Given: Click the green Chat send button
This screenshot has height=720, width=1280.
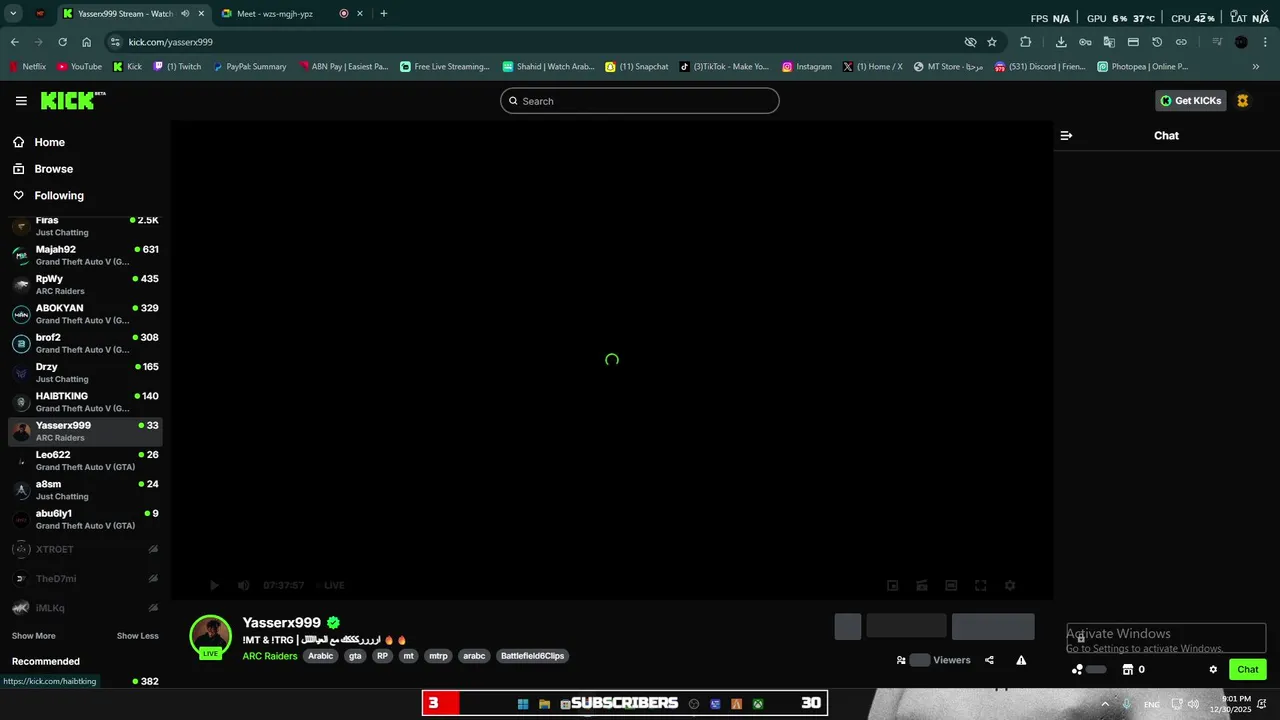Looking at the screenshot, I should tap(1248, 669).
